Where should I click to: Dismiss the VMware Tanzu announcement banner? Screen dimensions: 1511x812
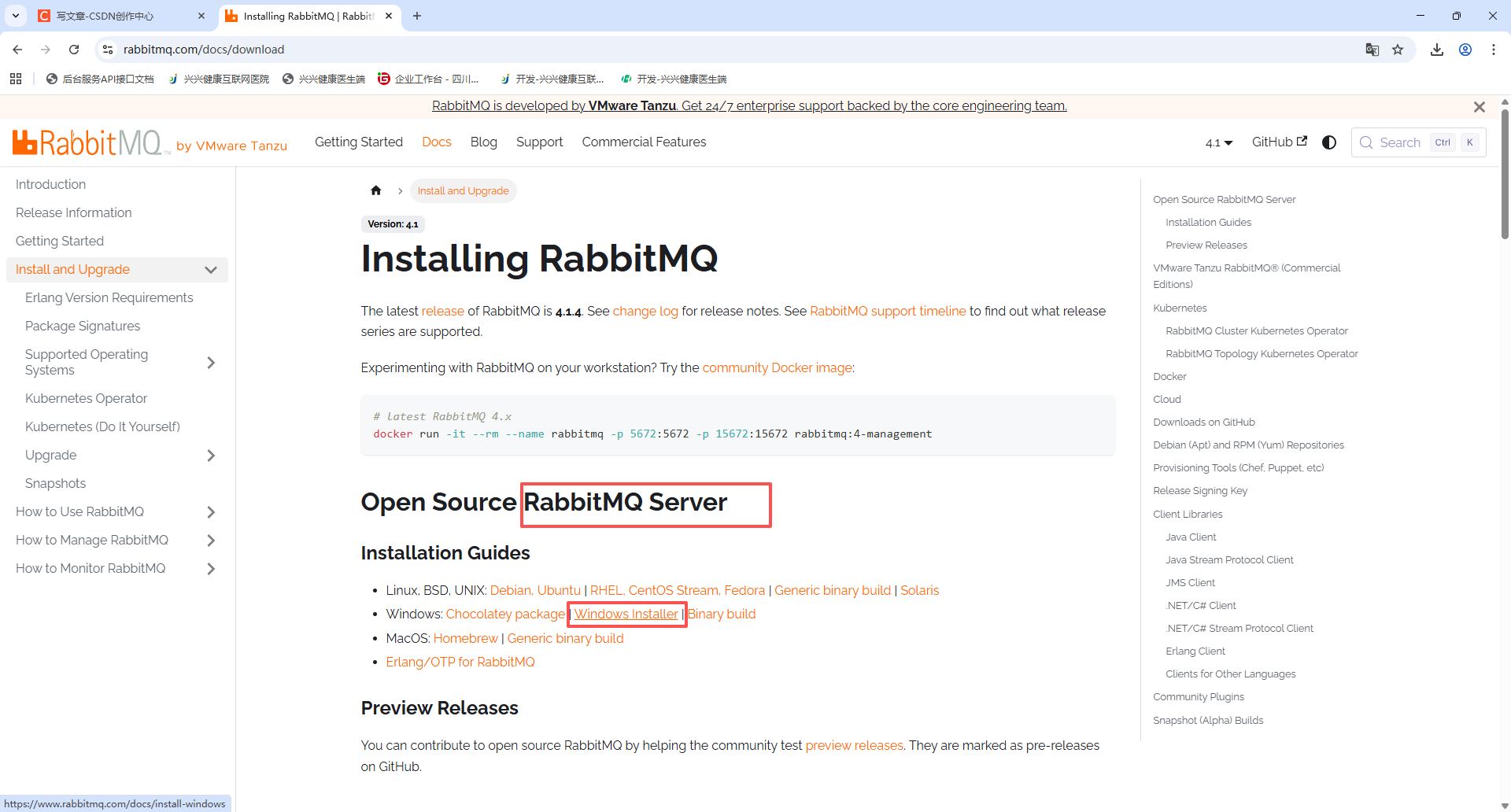tap(1480, 107)
